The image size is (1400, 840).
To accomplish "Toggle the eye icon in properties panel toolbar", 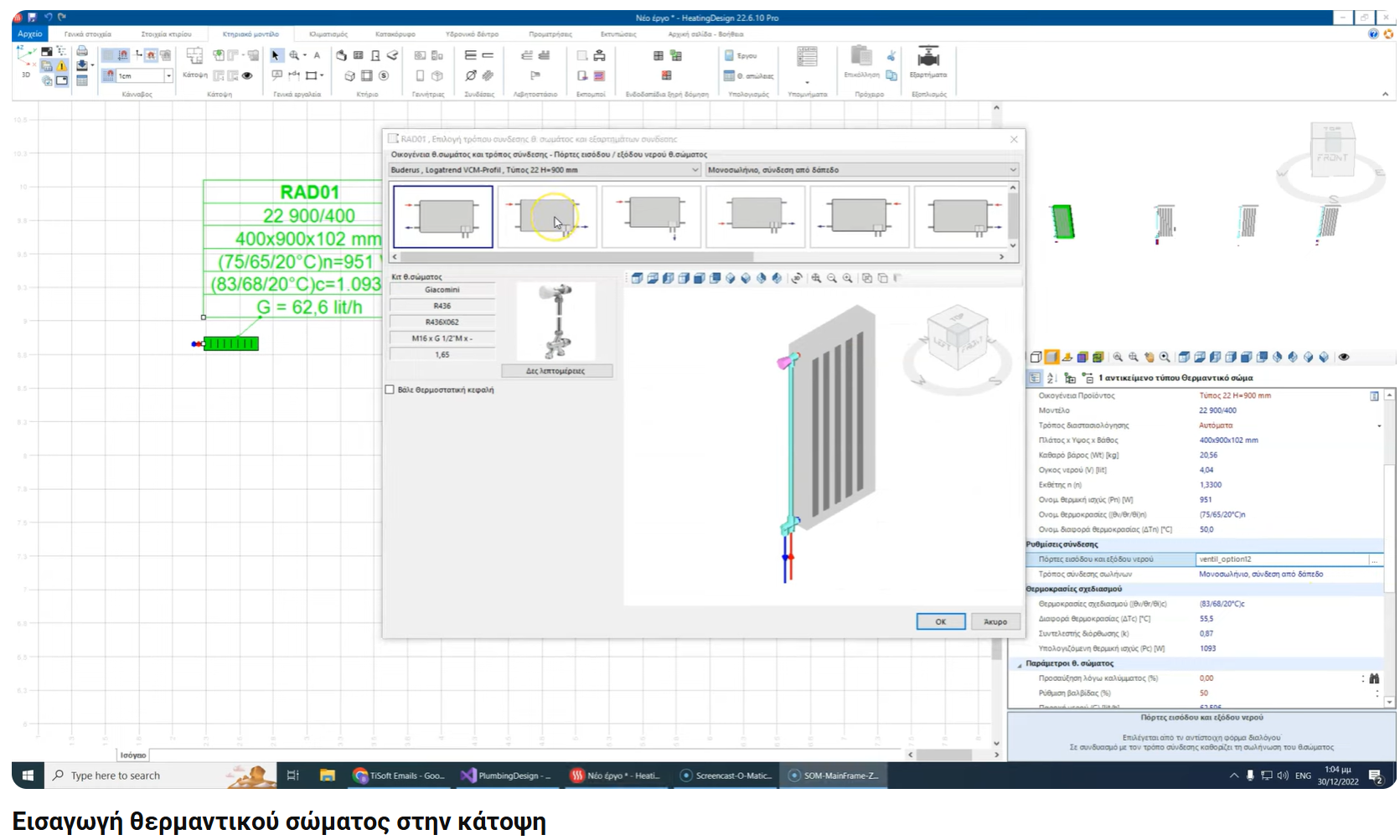I will [1344, 357].
